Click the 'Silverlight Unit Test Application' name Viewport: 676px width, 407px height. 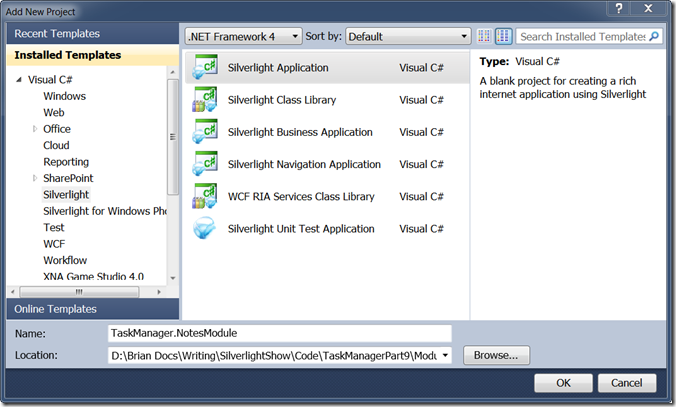pos(301,229)
